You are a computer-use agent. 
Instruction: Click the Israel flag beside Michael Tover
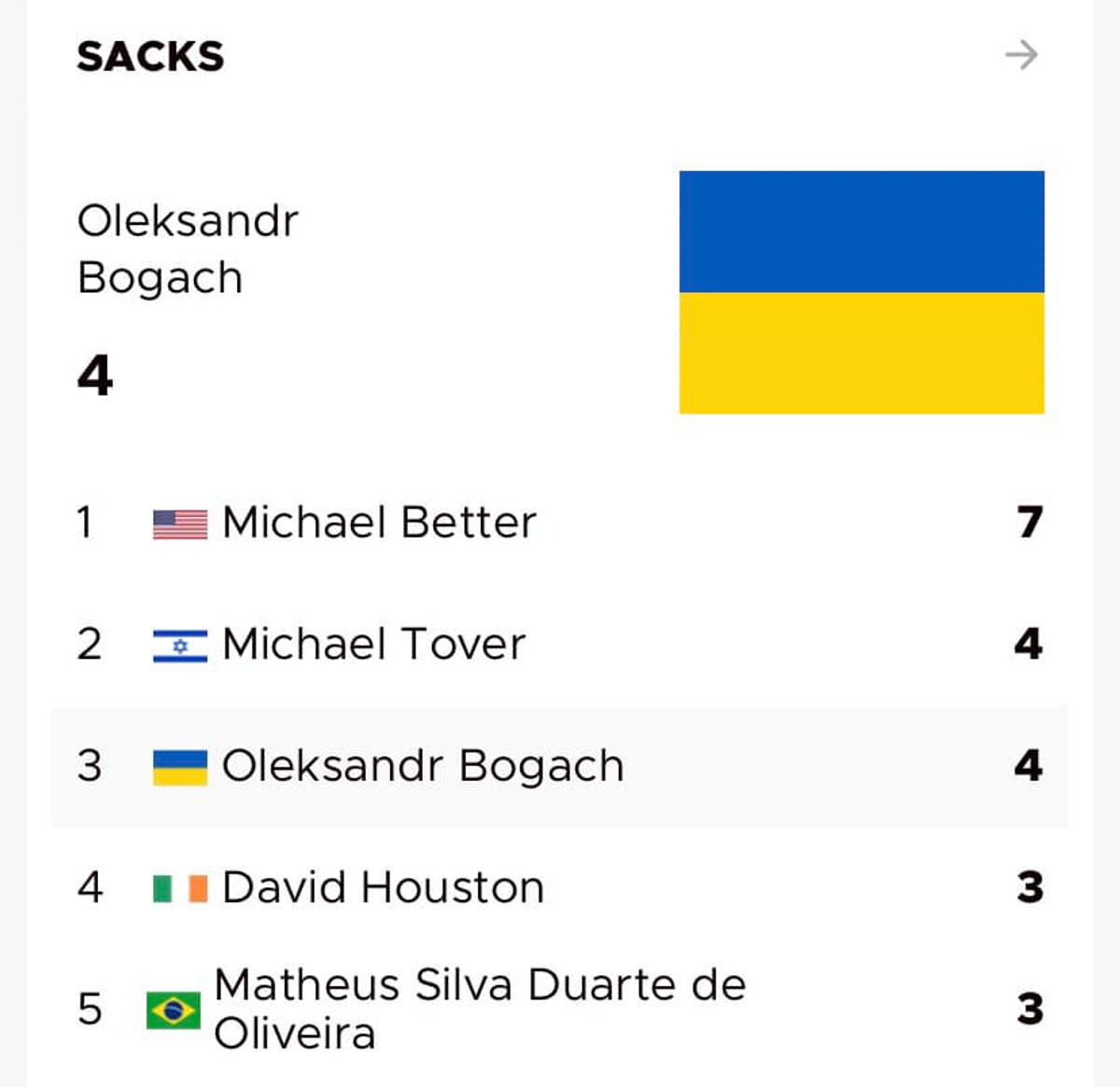[180, 645]
